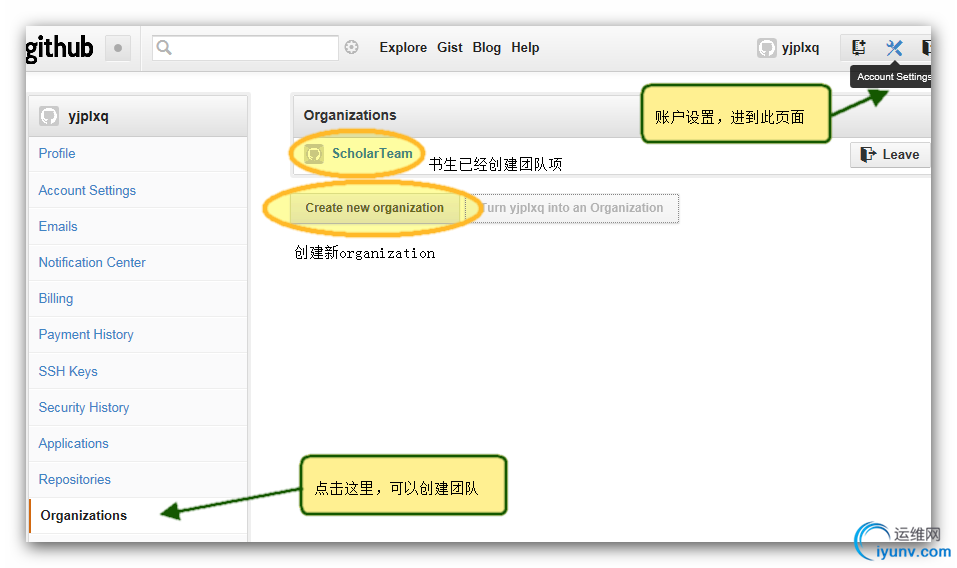Open Emails settings in sidebar
Image resolution: width=957 pixels, height=568 pixels.
(x=138, y=226)
